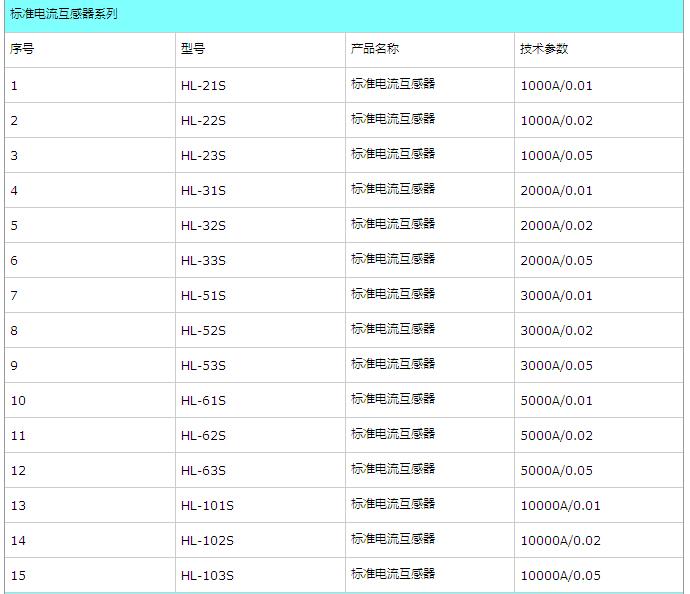The height and width of the screenshot is (594, 690).
Task: Click parameter value 5000A/0.01
Action: (557, 400)
